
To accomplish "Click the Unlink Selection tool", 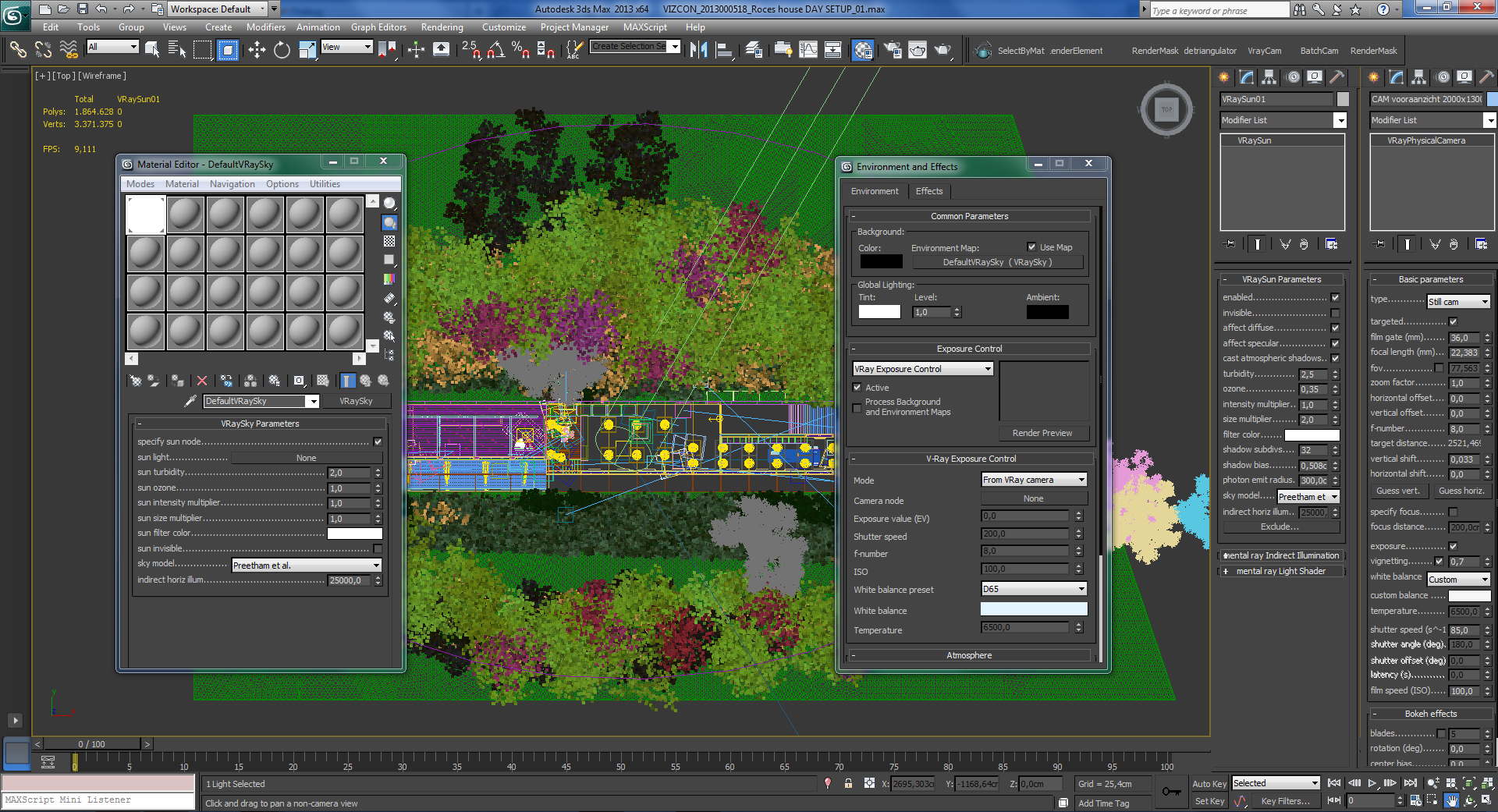I will (43, 50).
